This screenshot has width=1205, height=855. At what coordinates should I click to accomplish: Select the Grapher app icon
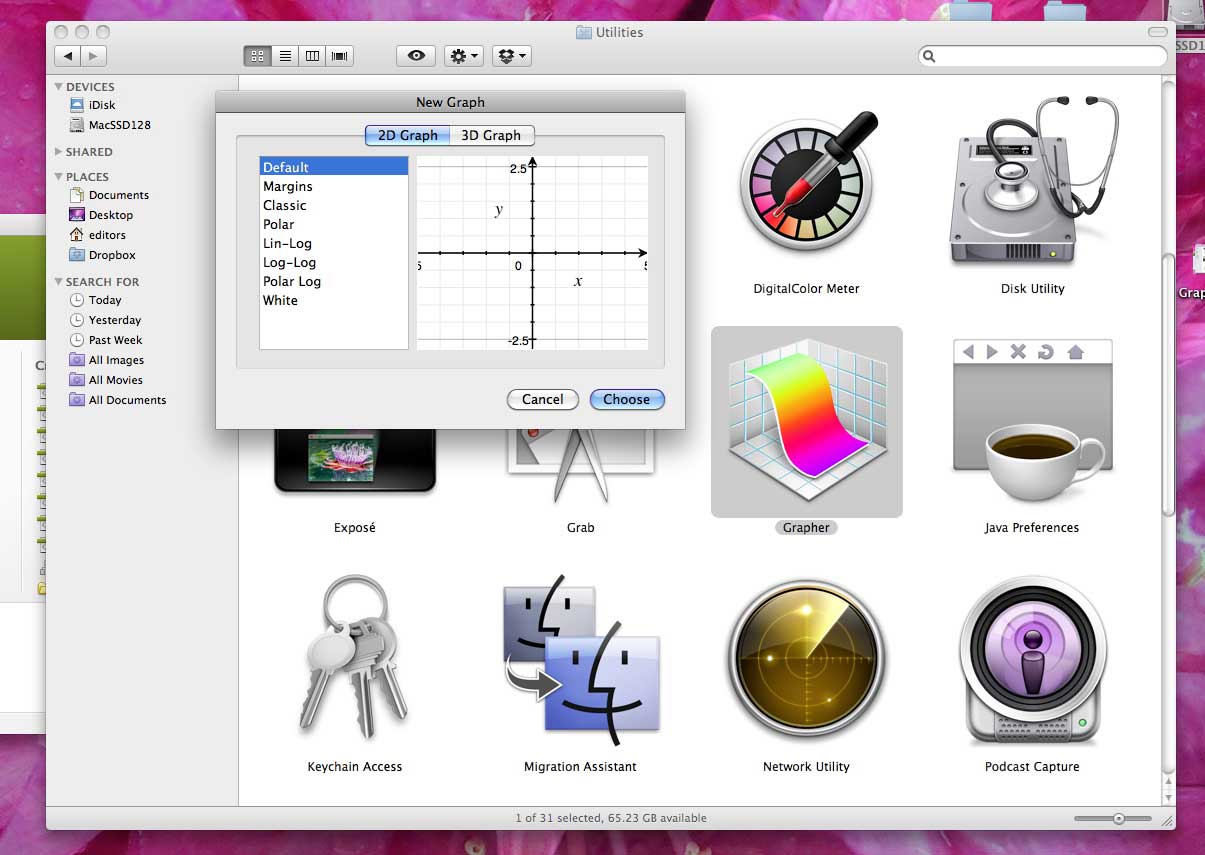tap(806, 422)
